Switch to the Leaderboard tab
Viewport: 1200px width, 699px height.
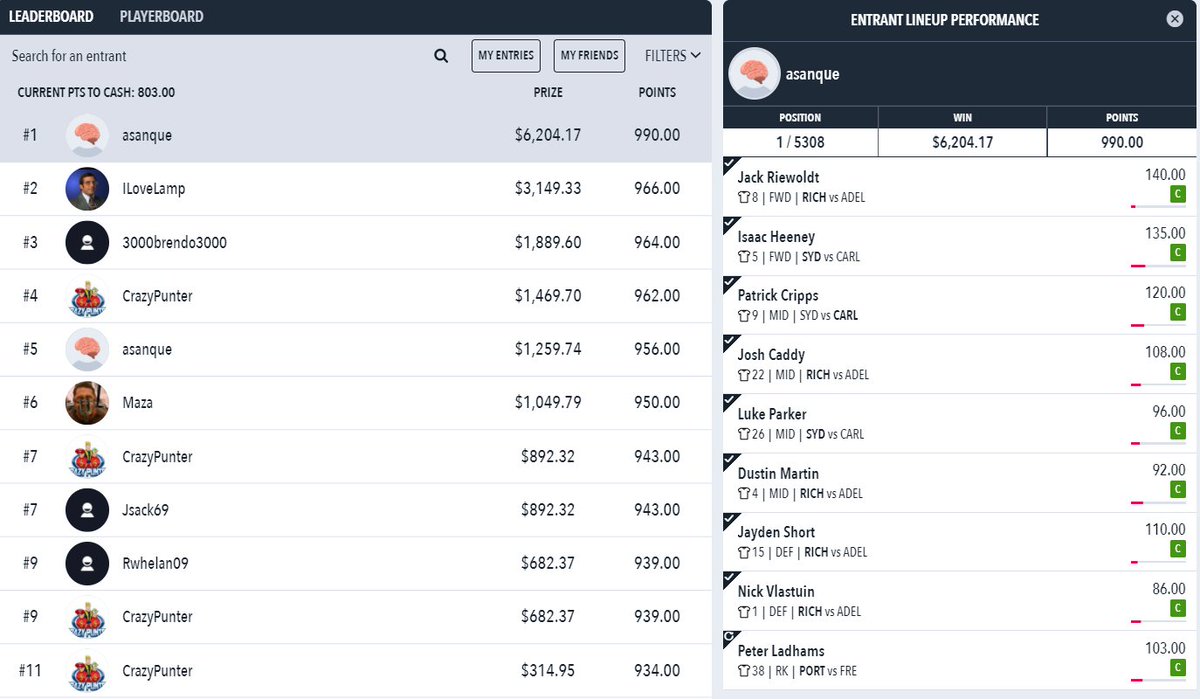pyautogui.click(x=51, y=17)
